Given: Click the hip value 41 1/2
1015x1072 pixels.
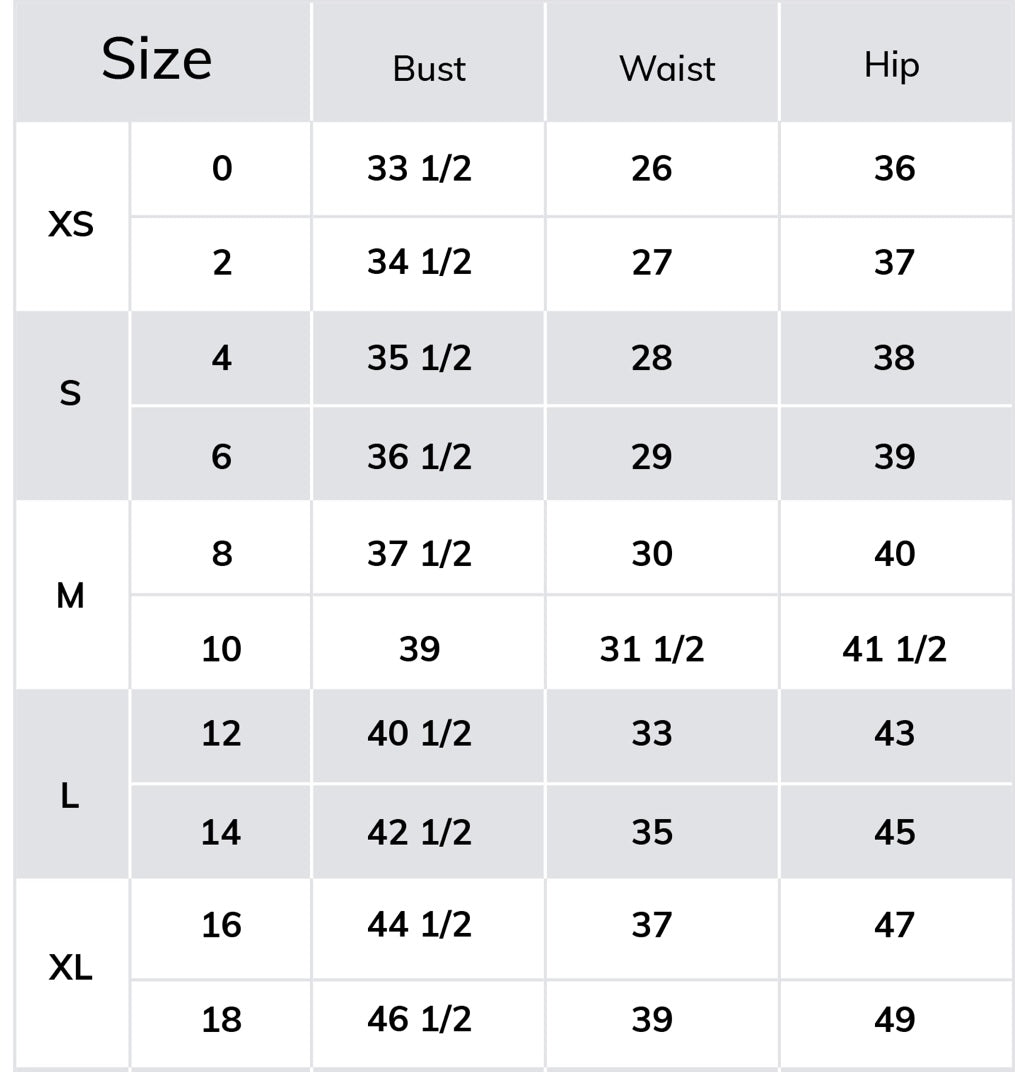Looking at the screenshot, I should (x=894, y=649).
